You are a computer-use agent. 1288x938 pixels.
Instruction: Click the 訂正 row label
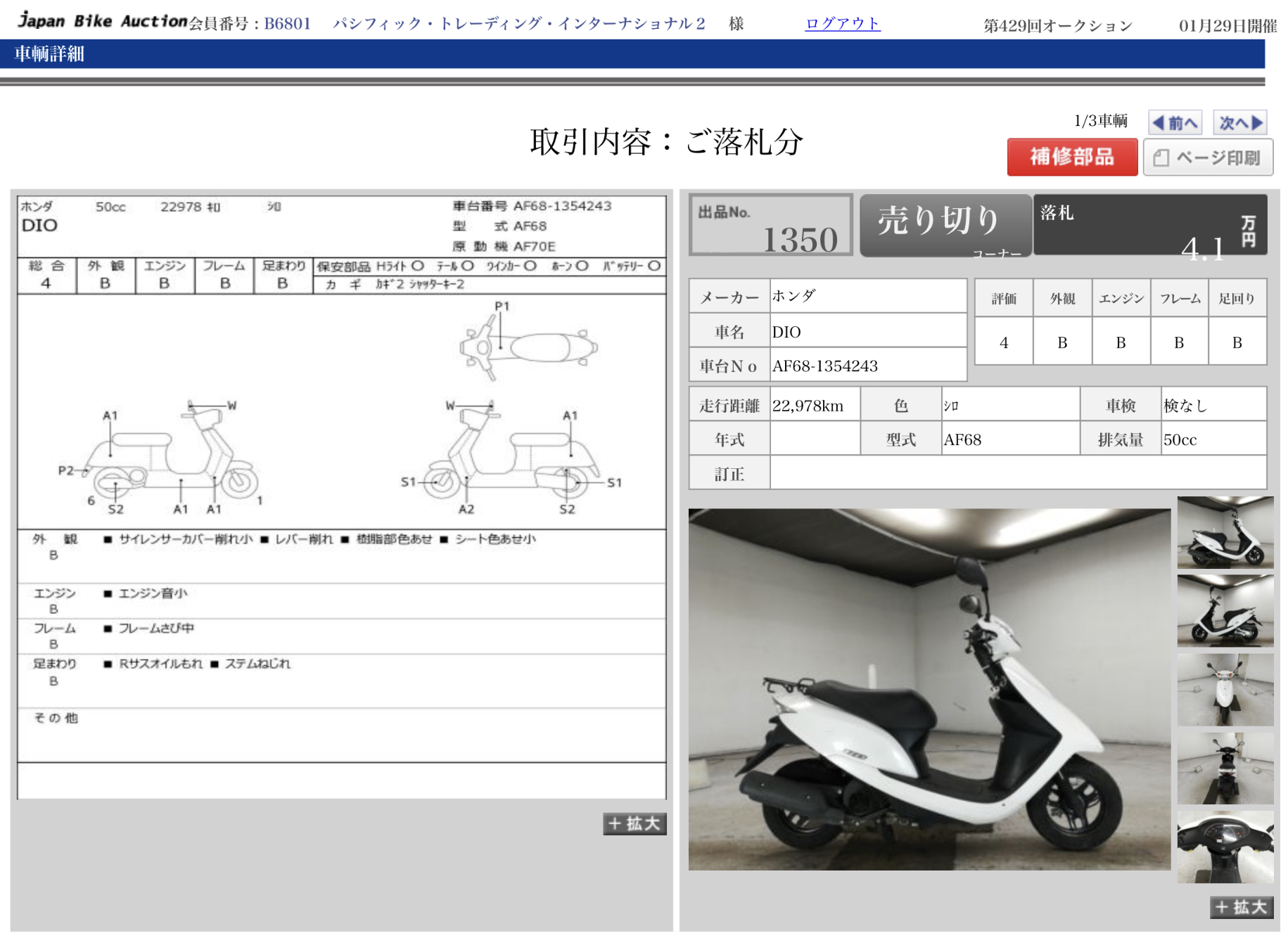click(729, 474)
